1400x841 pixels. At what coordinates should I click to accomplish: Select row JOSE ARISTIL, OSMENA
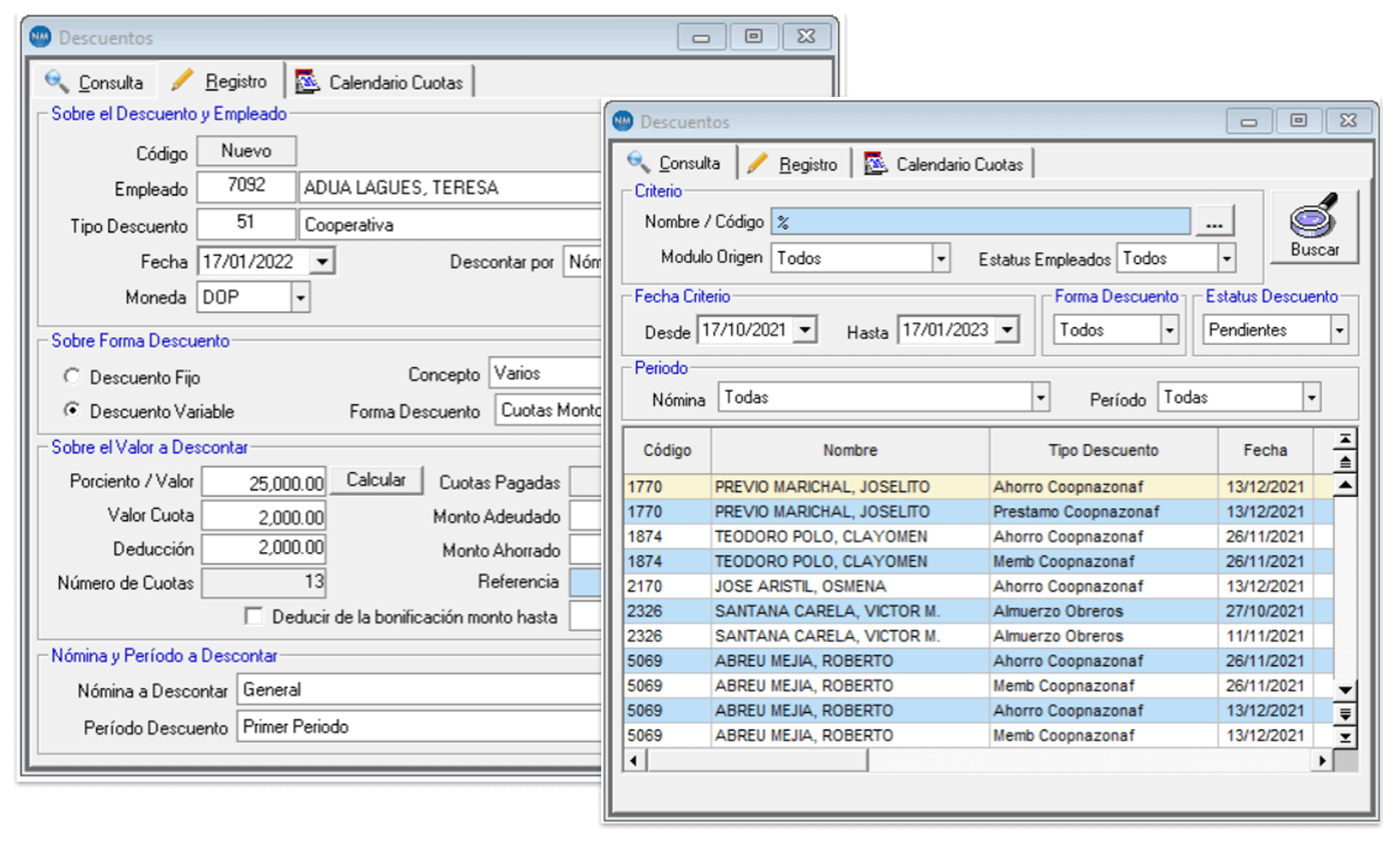tap(978, 586)
